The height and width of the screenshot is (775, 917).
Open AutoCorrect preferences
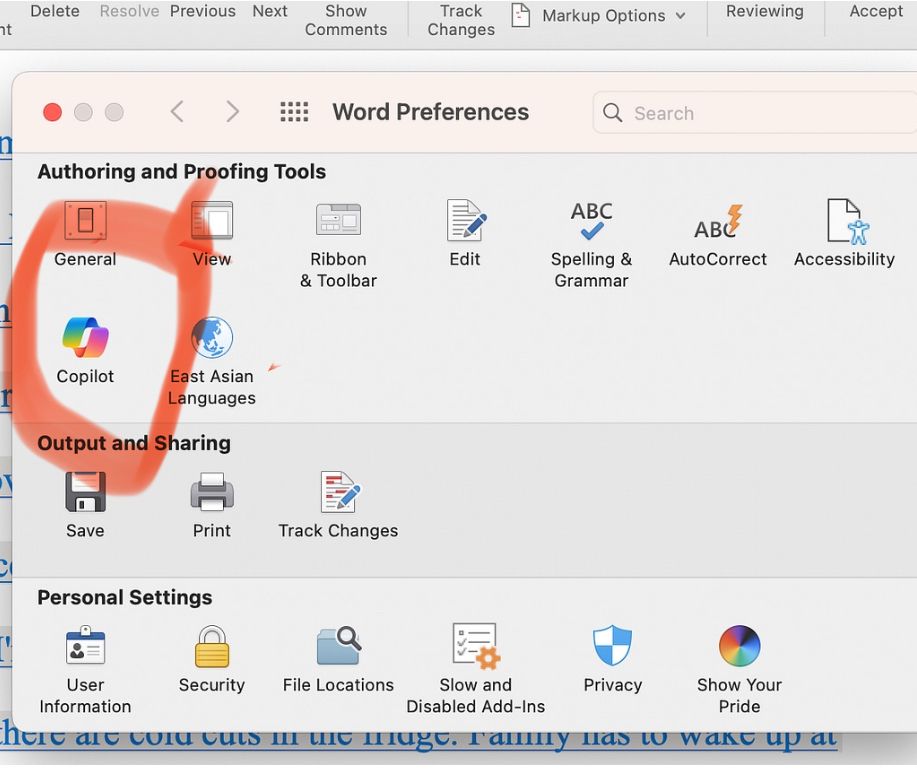[x=718, y=234]
